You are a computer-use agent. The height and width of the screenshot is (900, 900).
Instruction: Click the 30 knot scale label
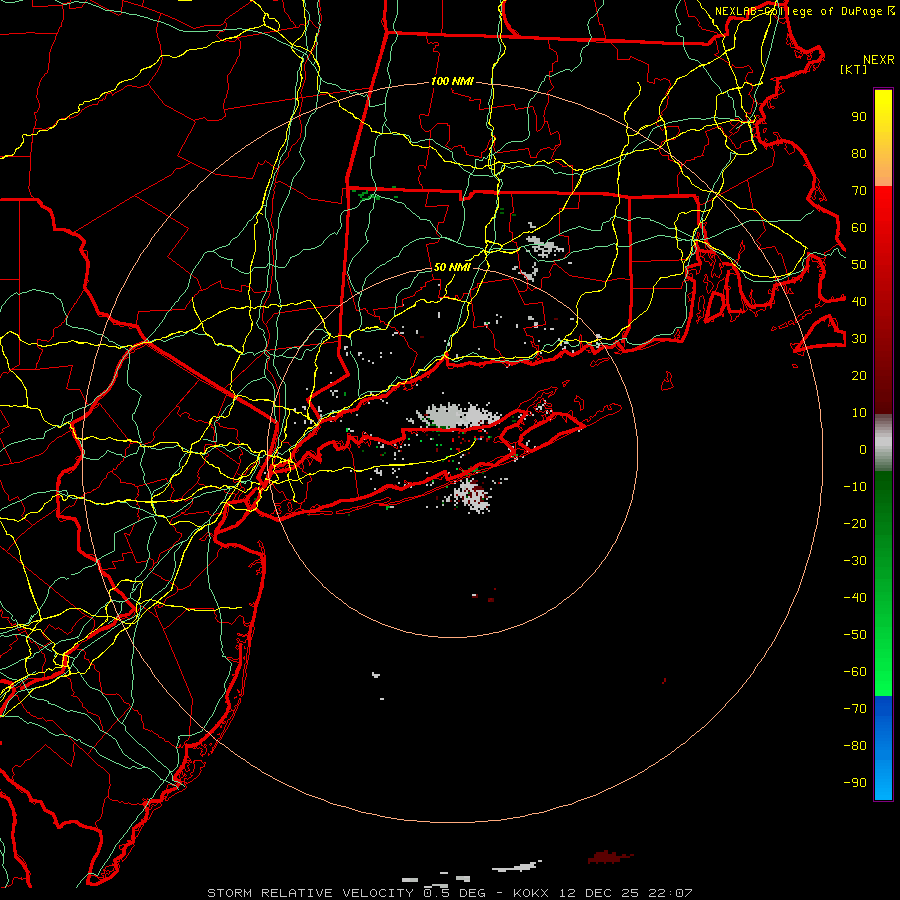coord(859,339)
